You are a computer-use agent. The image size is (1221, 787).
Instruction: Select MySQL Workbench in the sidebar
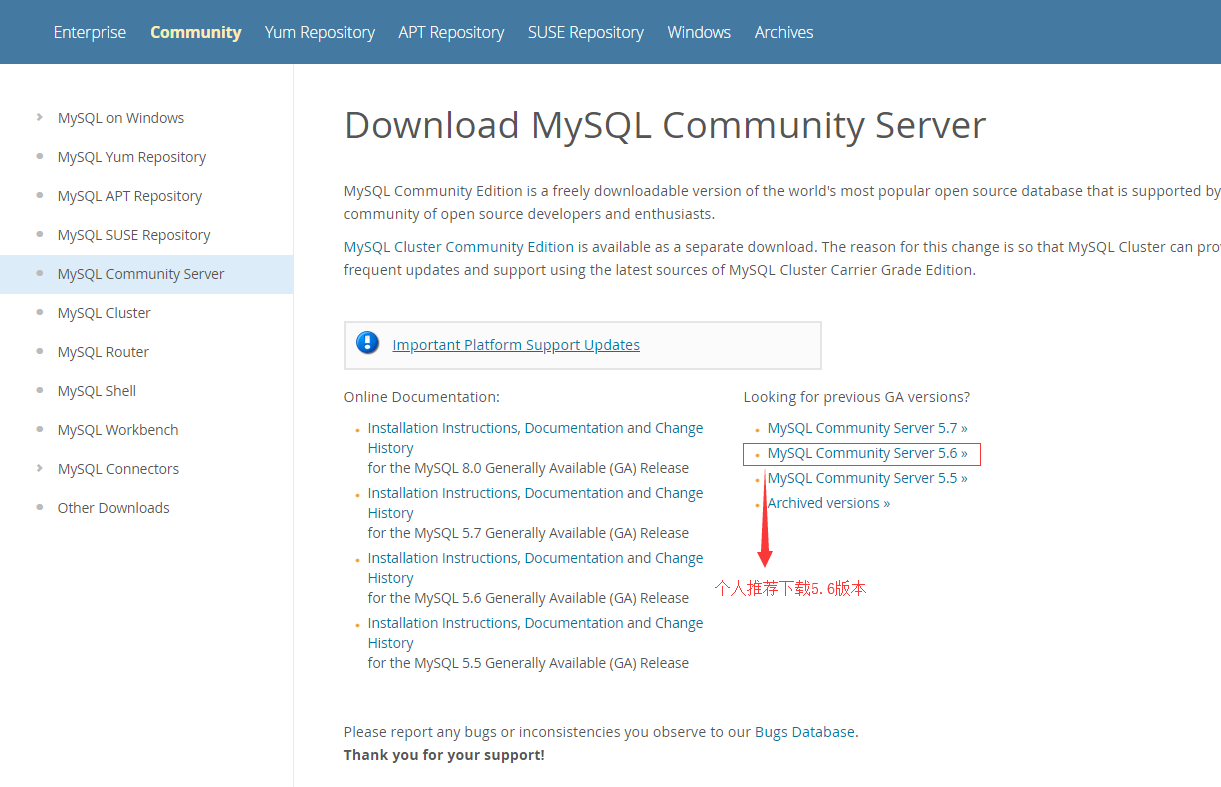(118, 430)
